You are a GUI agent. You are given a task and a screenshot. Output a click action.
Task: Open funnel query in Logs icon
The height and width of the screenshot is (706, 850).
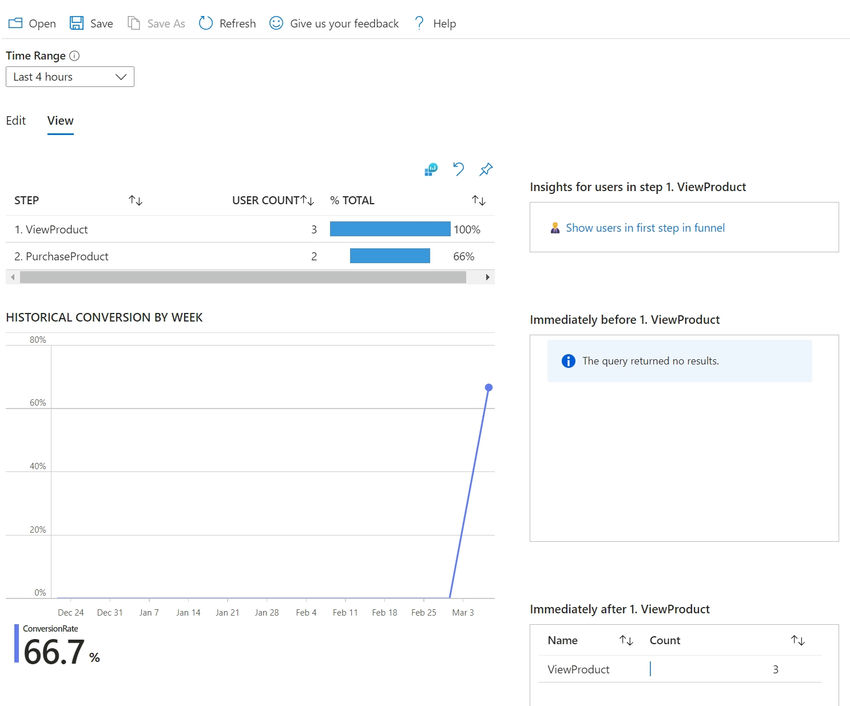[x=431, y=170]
